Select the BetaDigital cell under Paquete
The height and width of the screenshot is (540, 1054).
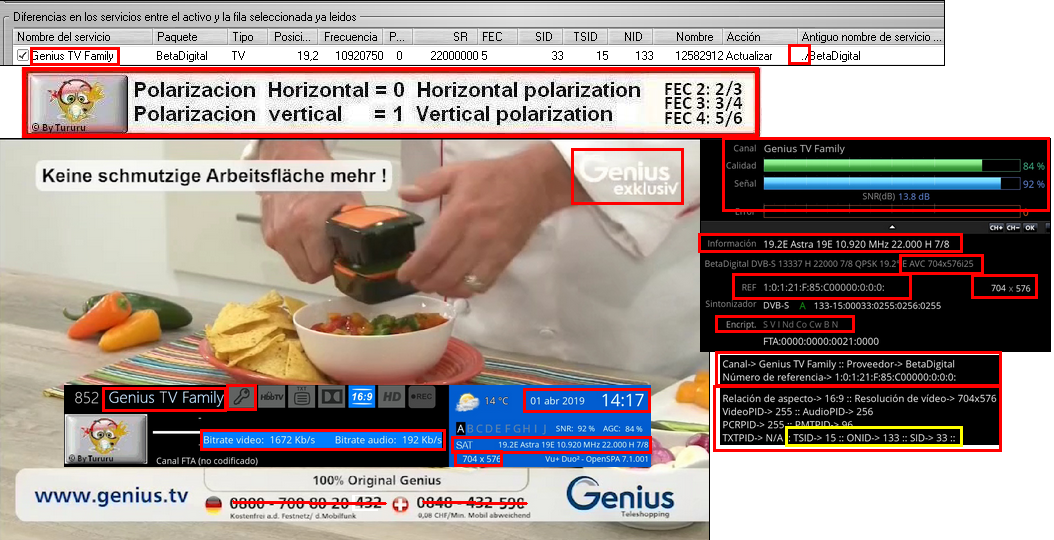tap(182, 56)
